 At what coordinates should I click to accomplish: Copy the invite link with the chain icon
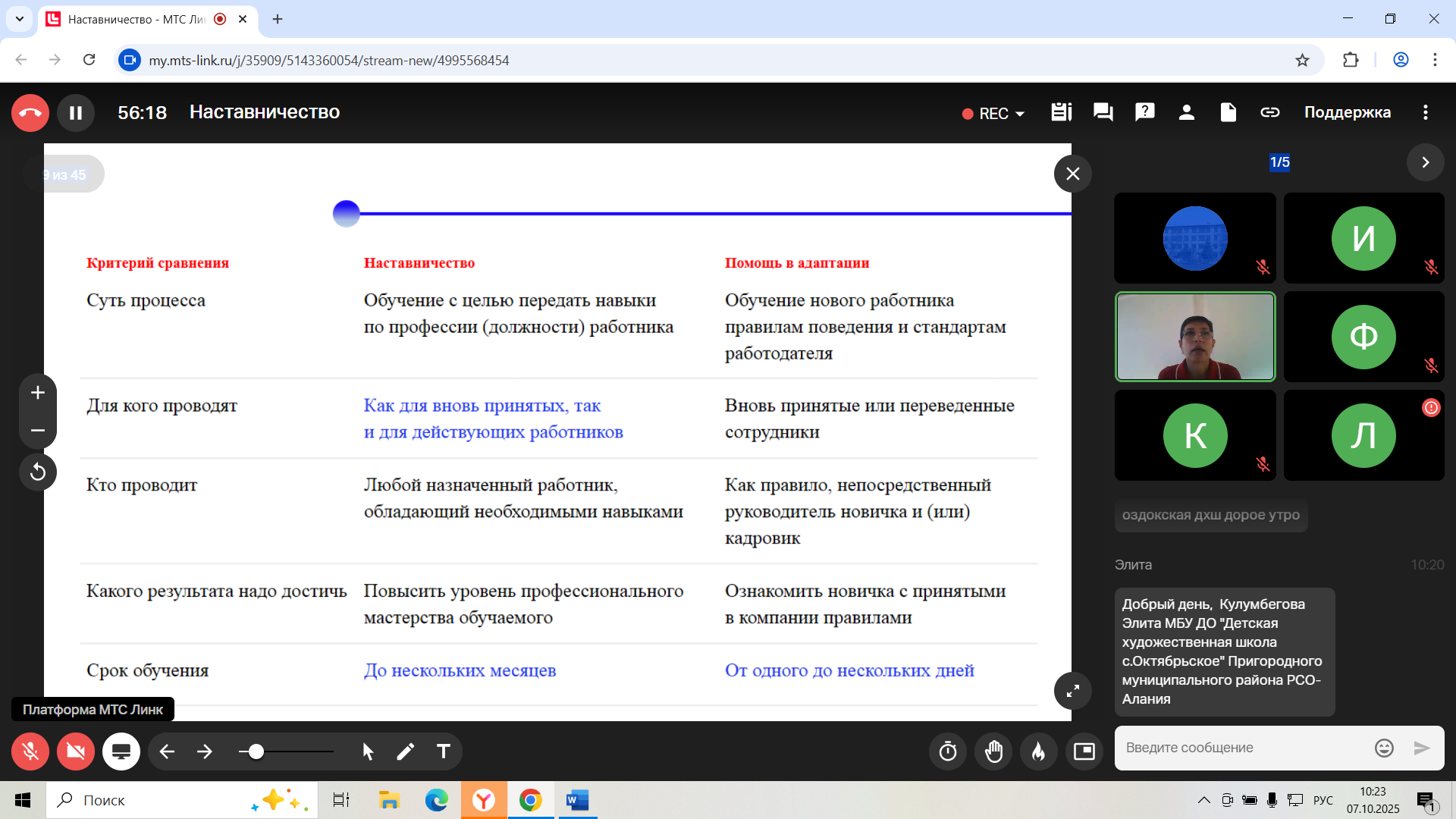pos(1269,112)
